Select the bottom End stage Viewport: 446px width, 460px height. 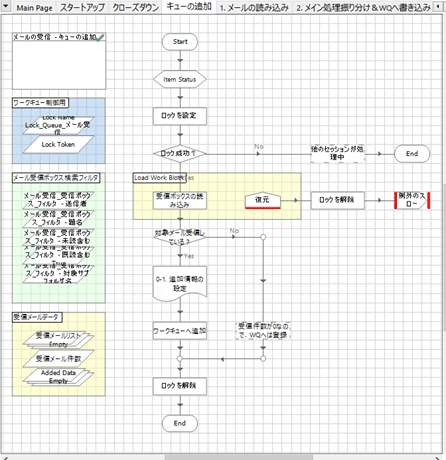click(180, 423)
